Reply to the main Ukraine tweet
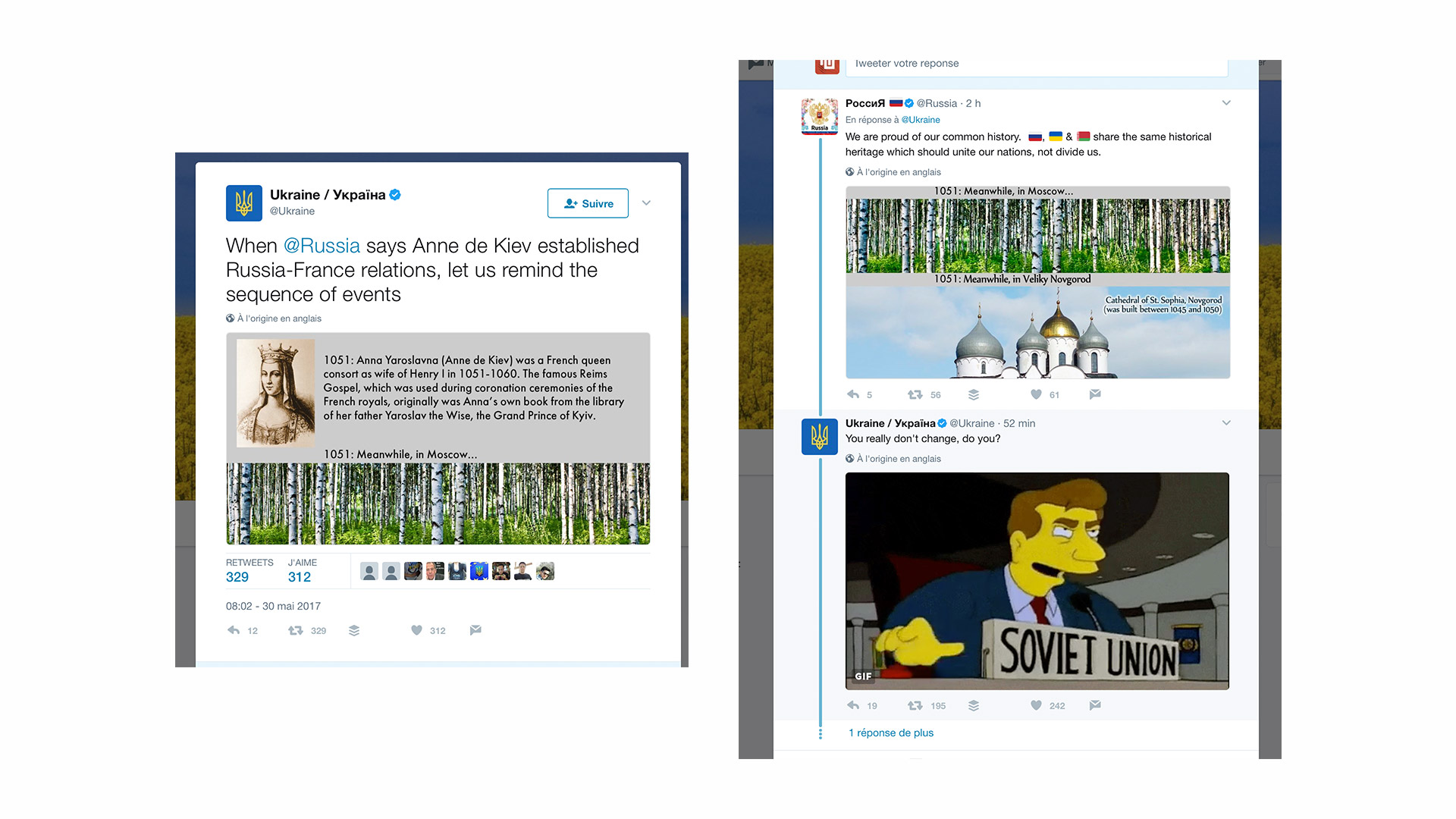1456x819 pixels. click(x=234, y=630)
